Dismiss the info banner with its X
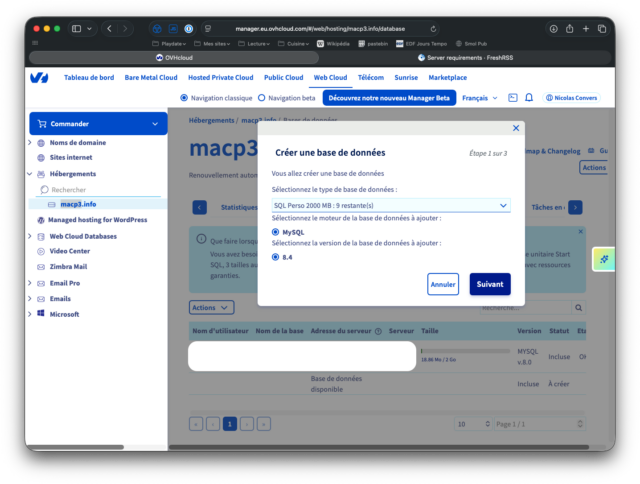 click(580, 231)
